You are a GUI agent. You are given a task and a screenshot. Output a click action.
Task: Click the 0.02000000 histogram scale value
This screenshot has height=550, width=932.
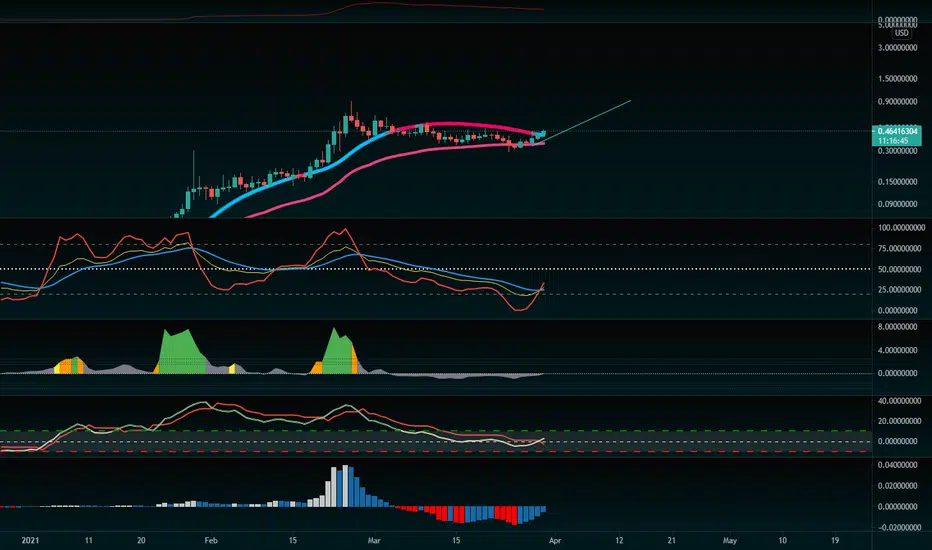point(898,486)
